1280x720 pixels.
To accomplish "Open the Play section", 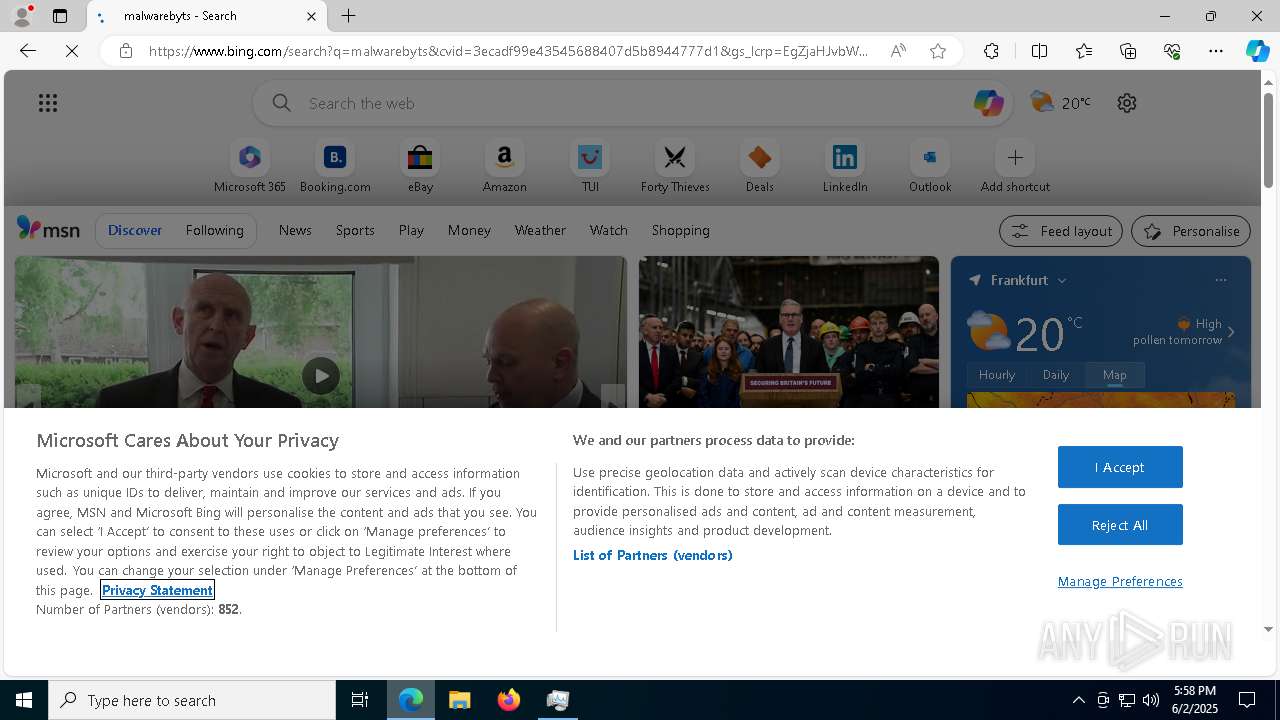I will pos(411,230).
